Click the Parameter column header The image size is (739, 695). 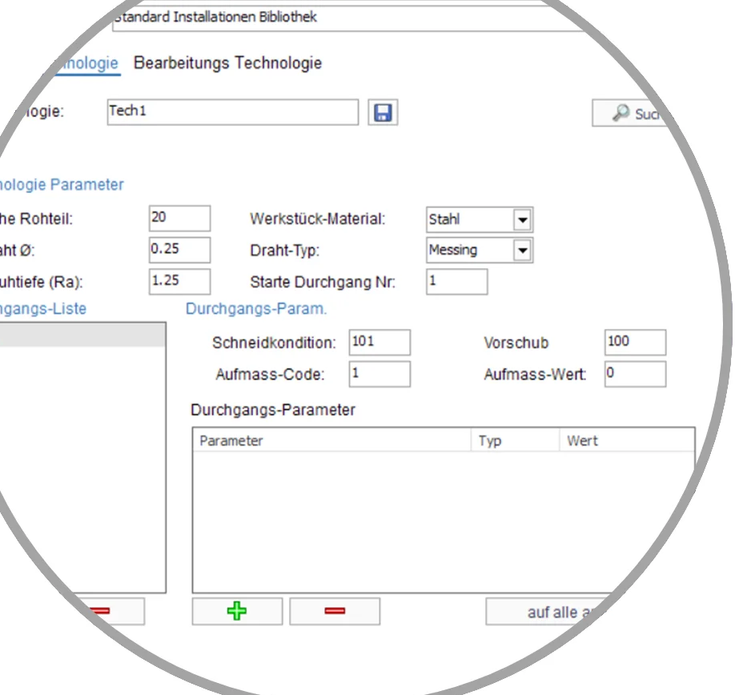point(332,441)
